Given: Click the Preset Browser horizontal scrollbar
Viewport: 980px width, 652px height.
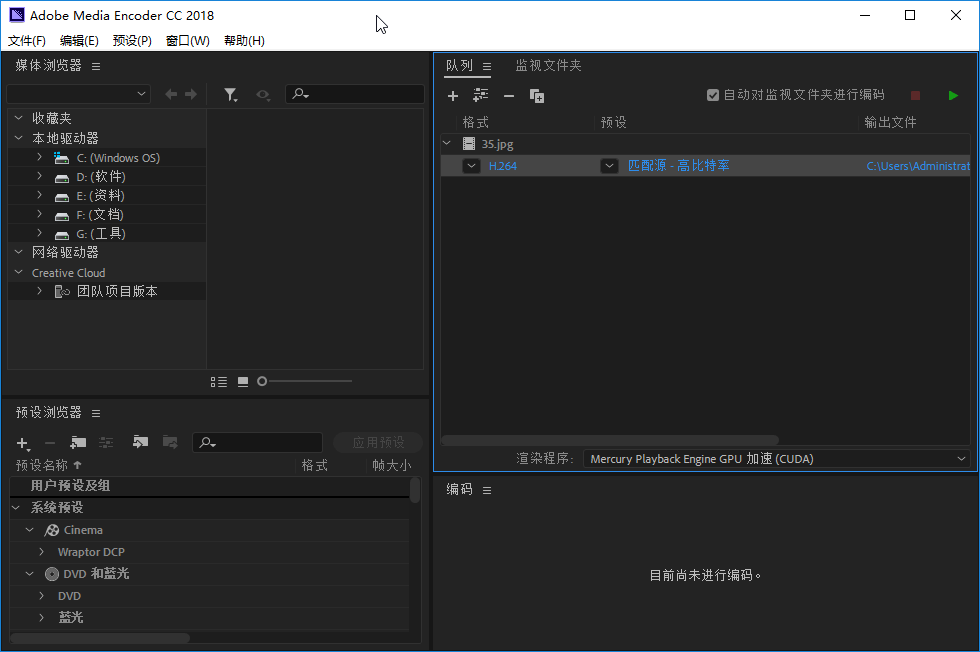Looking at the screenshot, I should point(100,638).
